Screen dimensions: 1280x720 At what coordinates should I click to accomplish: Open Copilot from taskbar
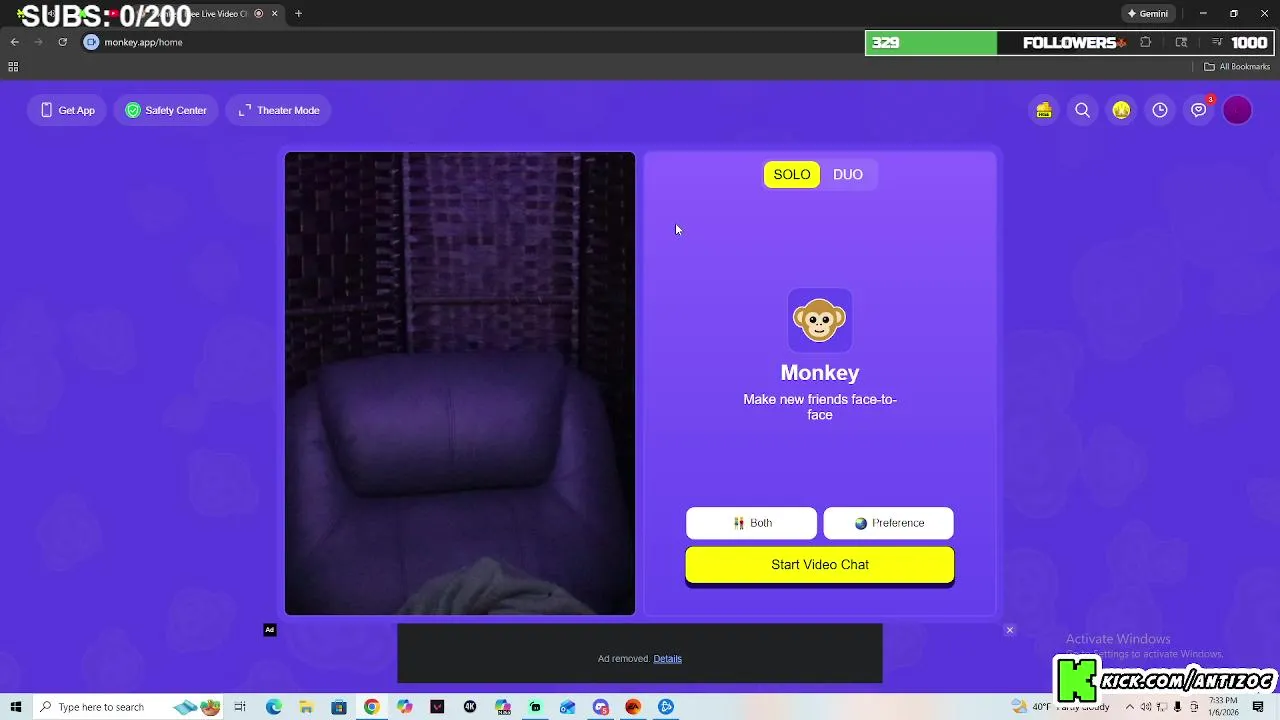tap(404, 707)
